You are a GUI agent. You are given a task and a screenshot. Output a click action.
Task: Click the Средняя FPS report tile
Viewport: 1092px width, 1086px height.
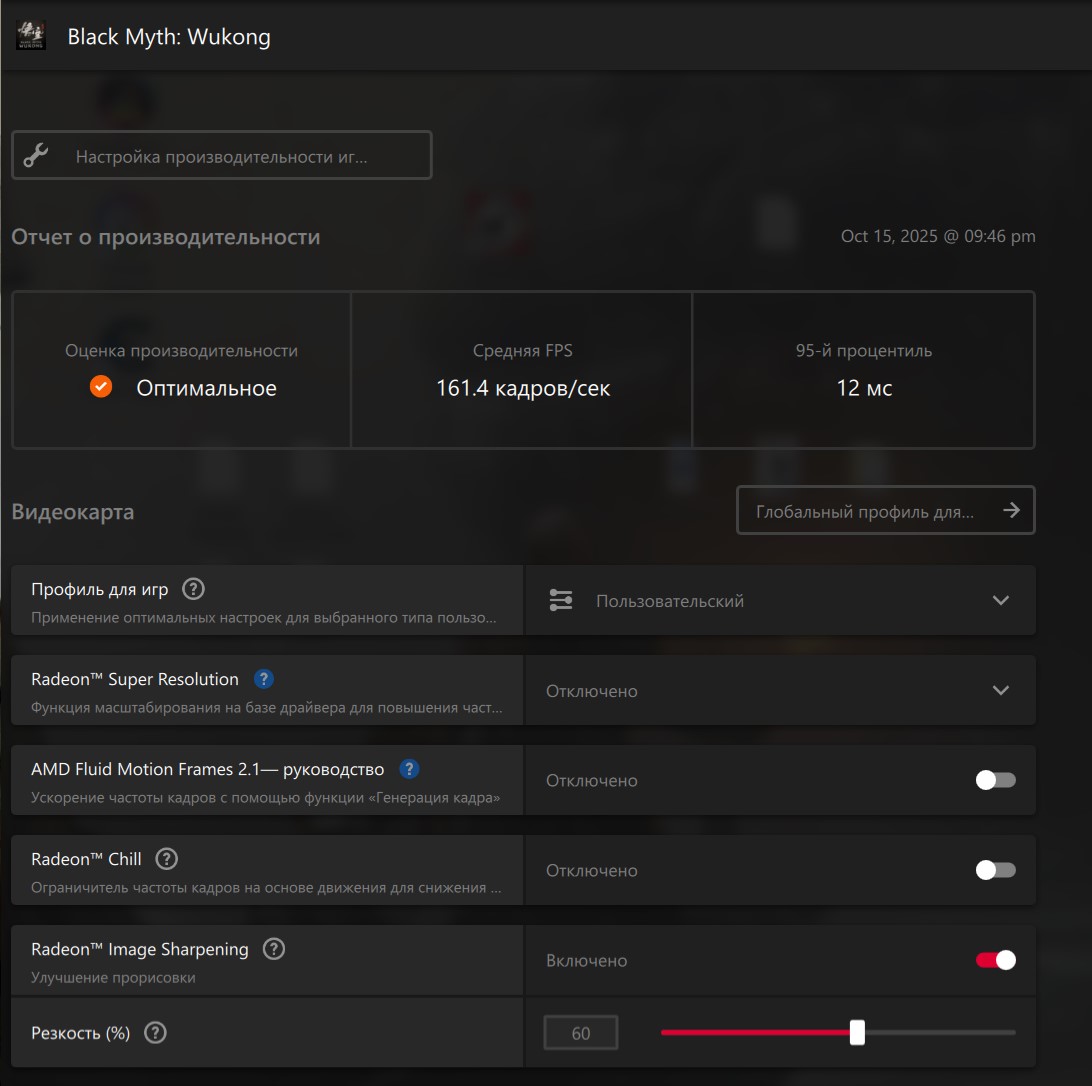pos(522,370)
